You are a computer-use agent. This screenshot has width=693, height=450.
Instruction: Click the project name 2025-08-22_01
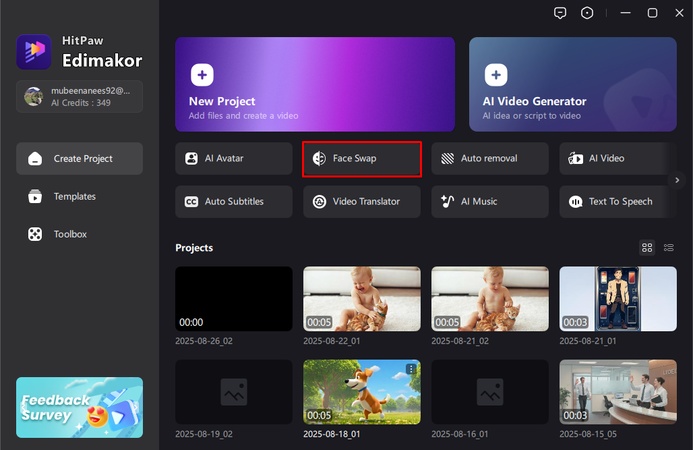(331, 341)
